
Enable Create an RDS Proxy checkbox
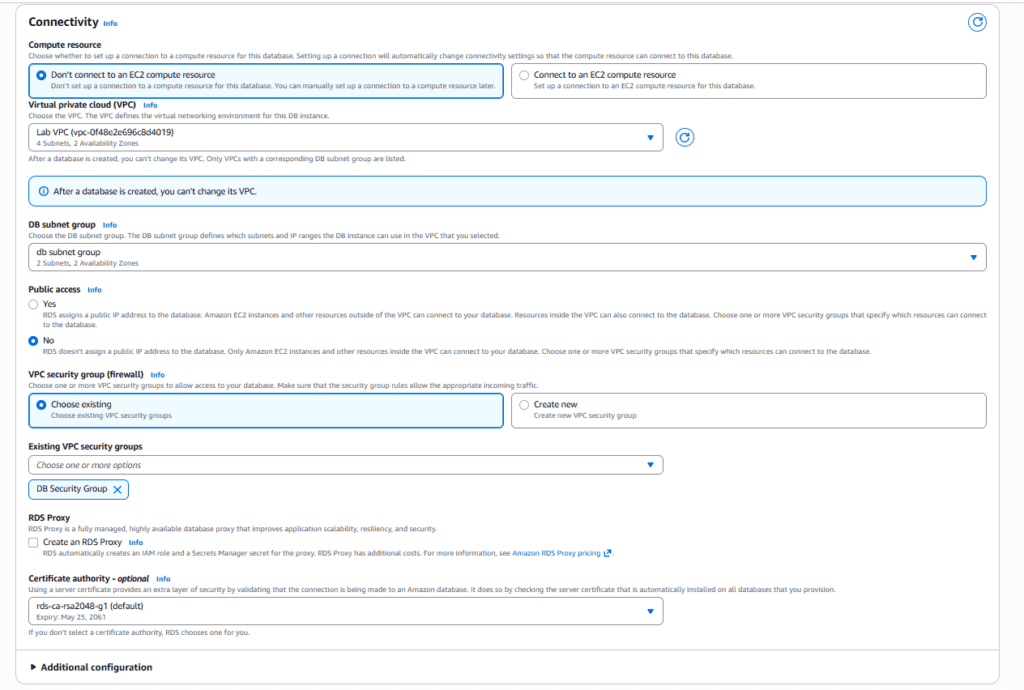pyautogui.click(x=33, y=542)
